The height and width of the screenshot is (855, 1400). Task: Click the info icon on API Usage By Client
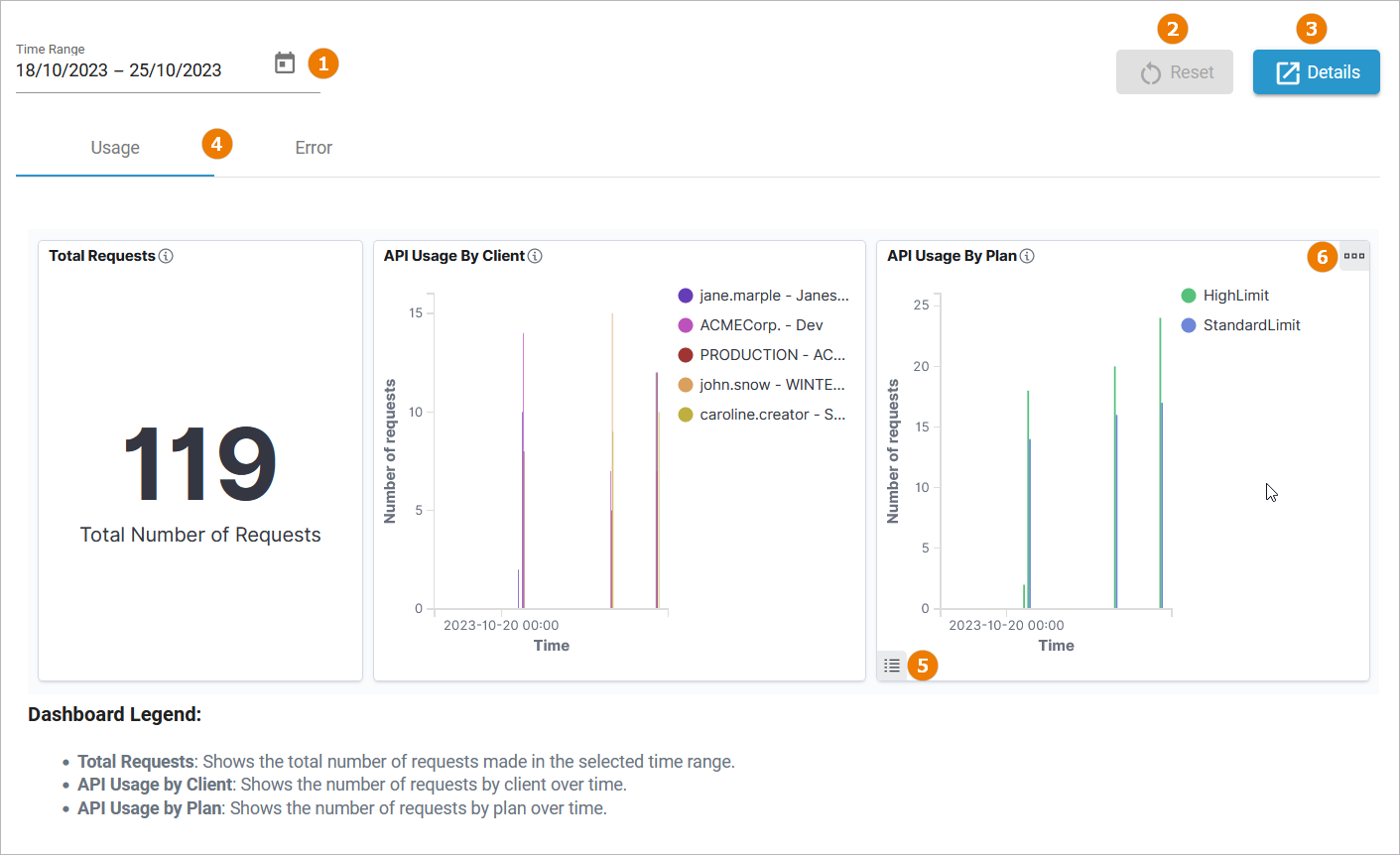[535, 255]
